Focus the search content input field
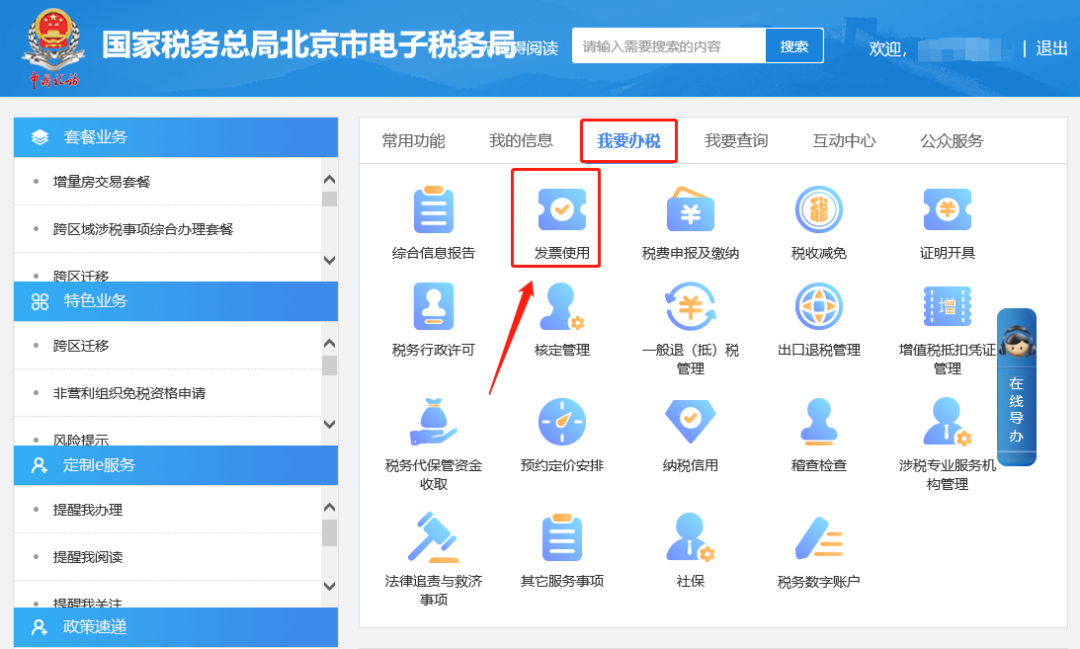 [x=669, y=46]
